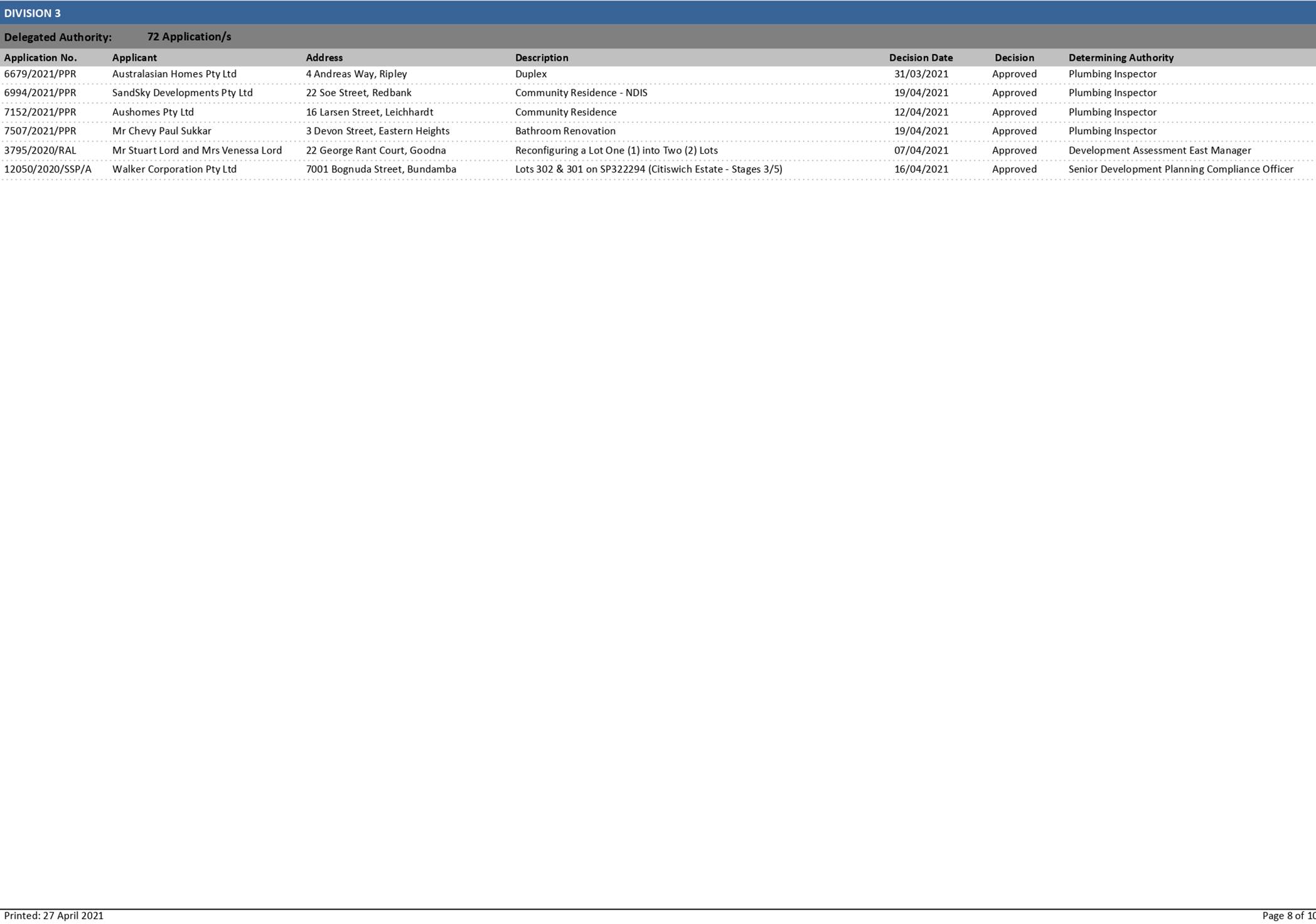Select the Bathroom Renovation description
Screen dimensions: 1316x924
point(565,130)
